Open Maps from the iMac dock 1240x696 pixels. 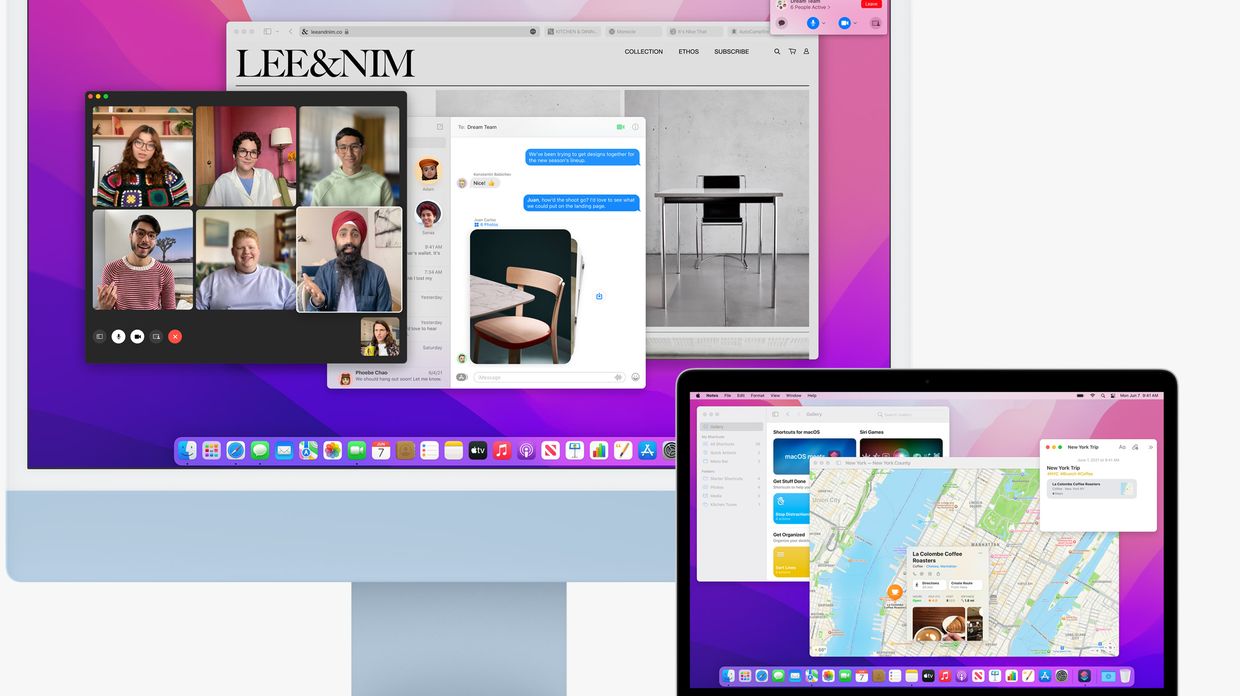pyautogui.click(x=308, y=451)
